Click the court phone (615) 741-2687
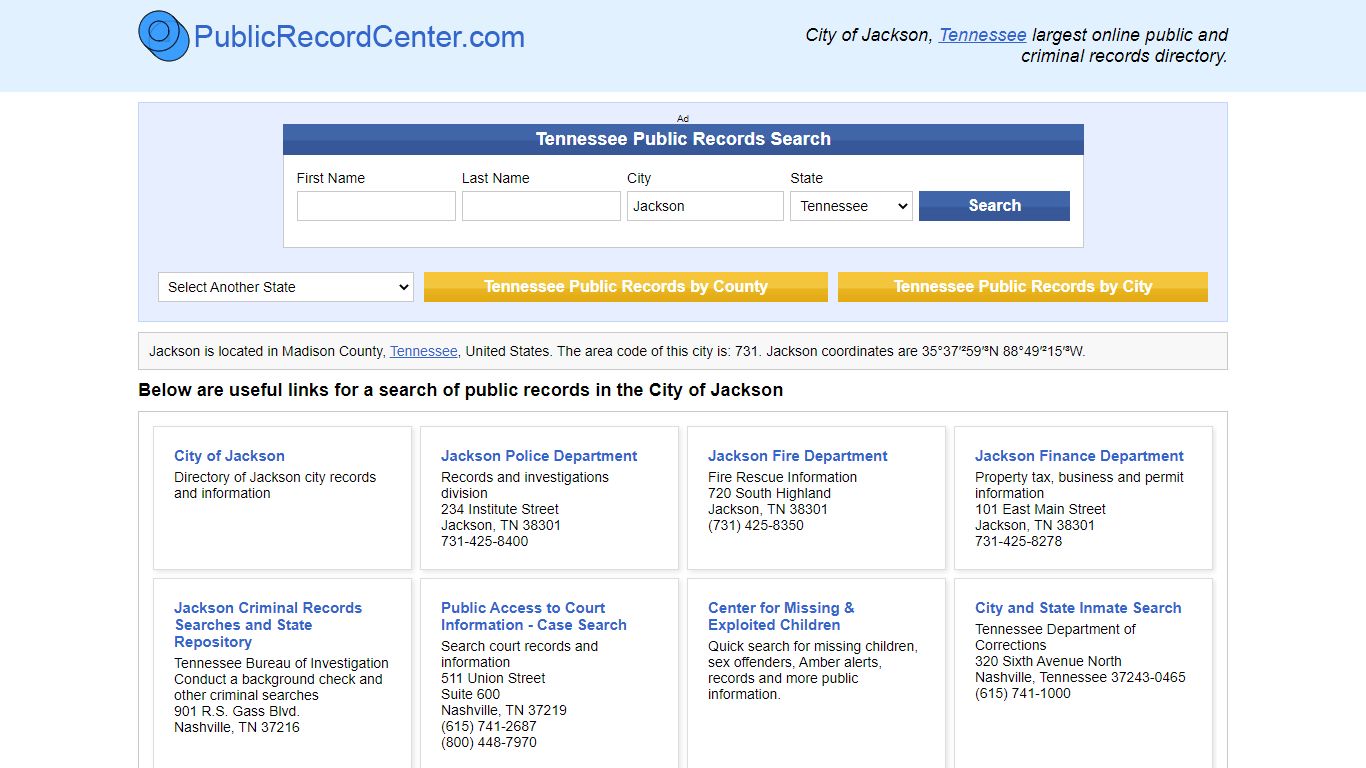Screen dimensions: 1366x768 [x=489, y=726]
